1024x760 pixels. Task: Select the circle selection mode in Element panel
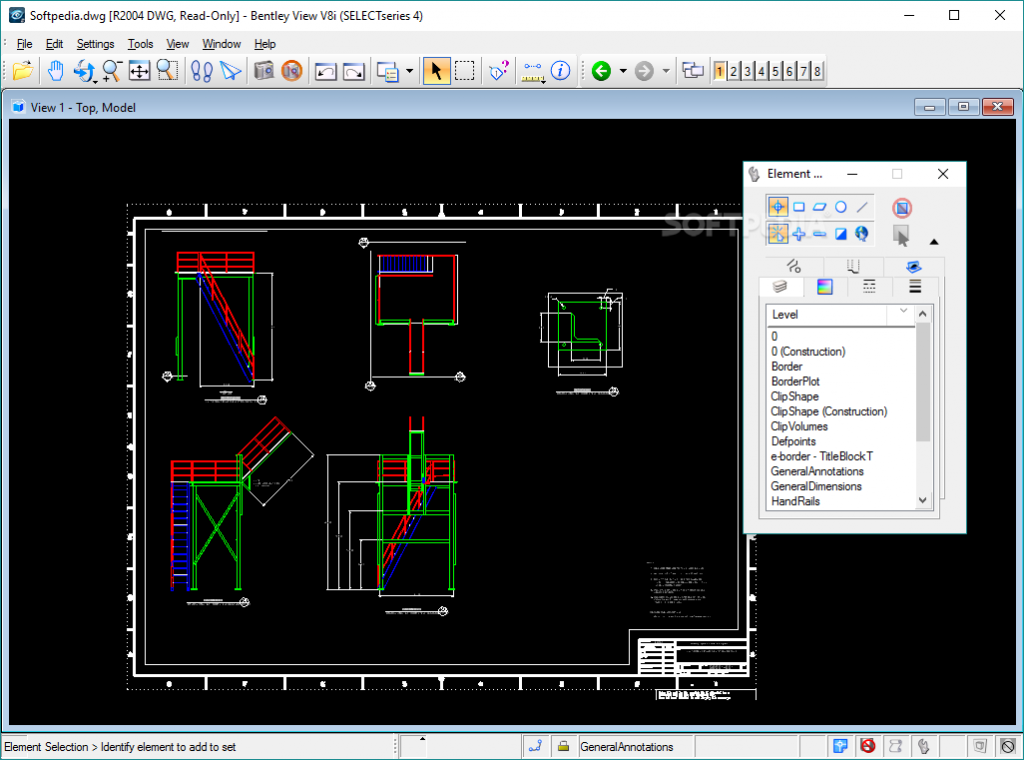pos(840,206)
